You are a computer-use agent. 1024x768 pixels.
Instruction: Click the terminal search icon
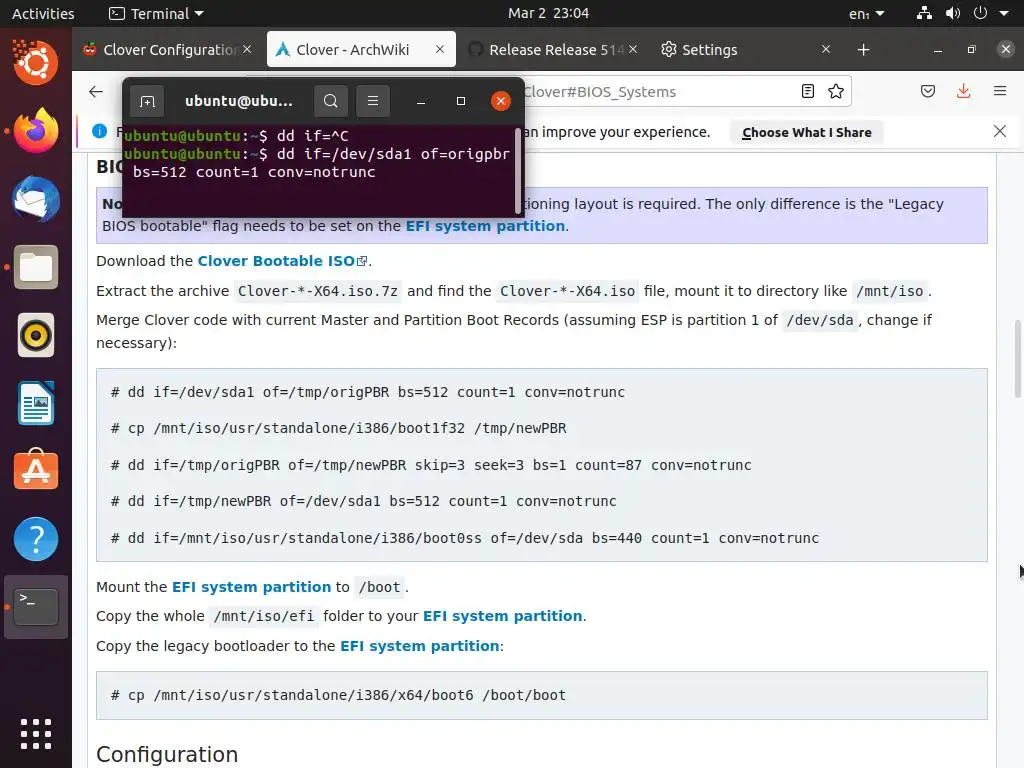(x=331, y=101)
